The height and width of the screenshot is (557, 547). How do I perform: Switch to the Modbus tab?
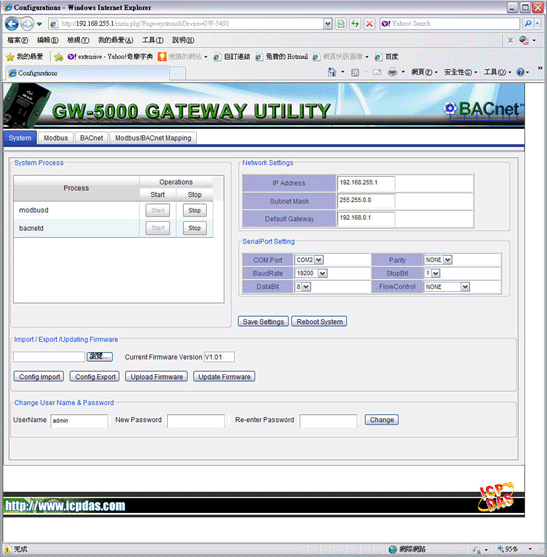pyautogui.click(x=56, y=138)
